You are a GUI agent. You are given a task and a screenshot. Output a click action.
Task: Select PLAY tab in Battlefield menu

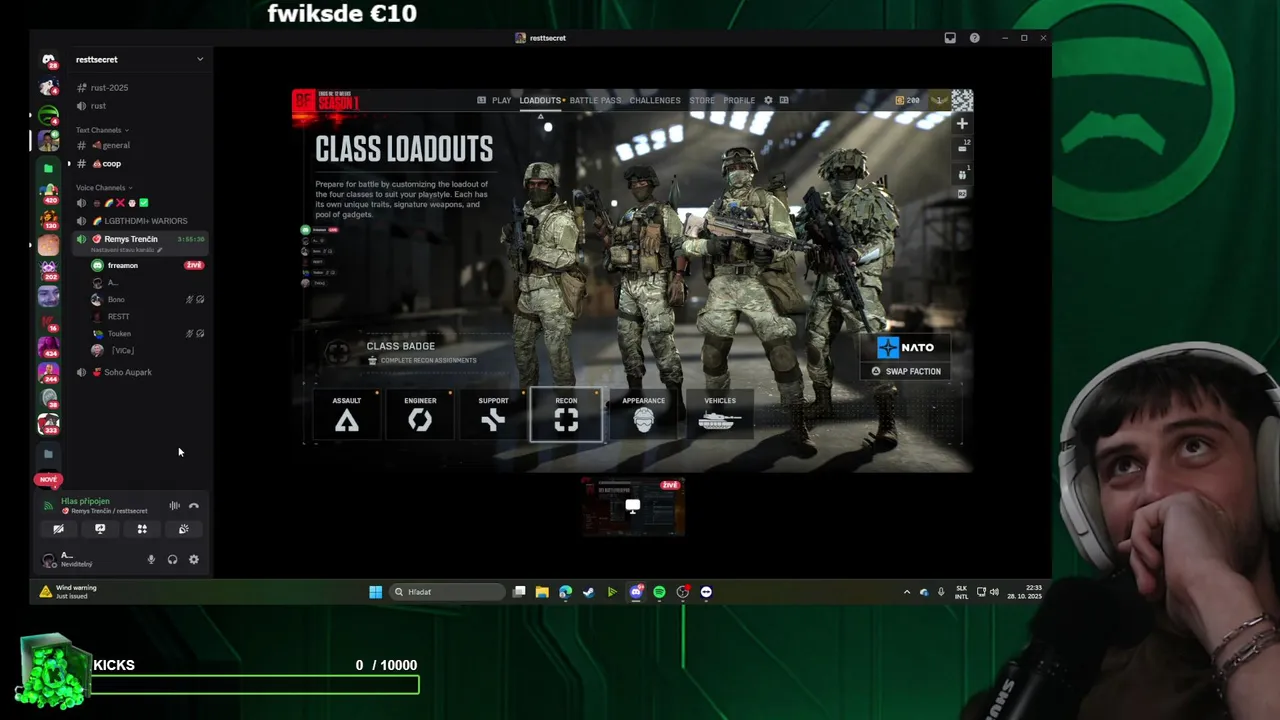(501, 100)
